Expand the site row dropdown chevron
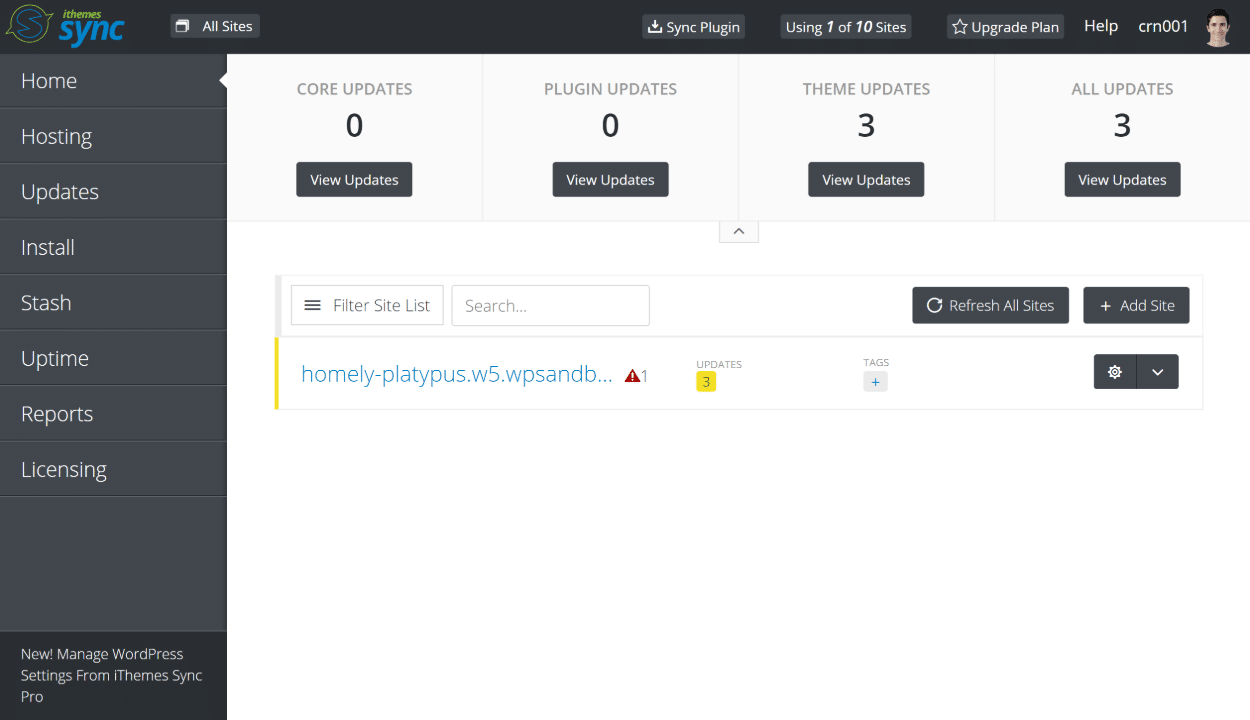Viewport: 1250px width, 720px height. click(x=1157, y=371)
